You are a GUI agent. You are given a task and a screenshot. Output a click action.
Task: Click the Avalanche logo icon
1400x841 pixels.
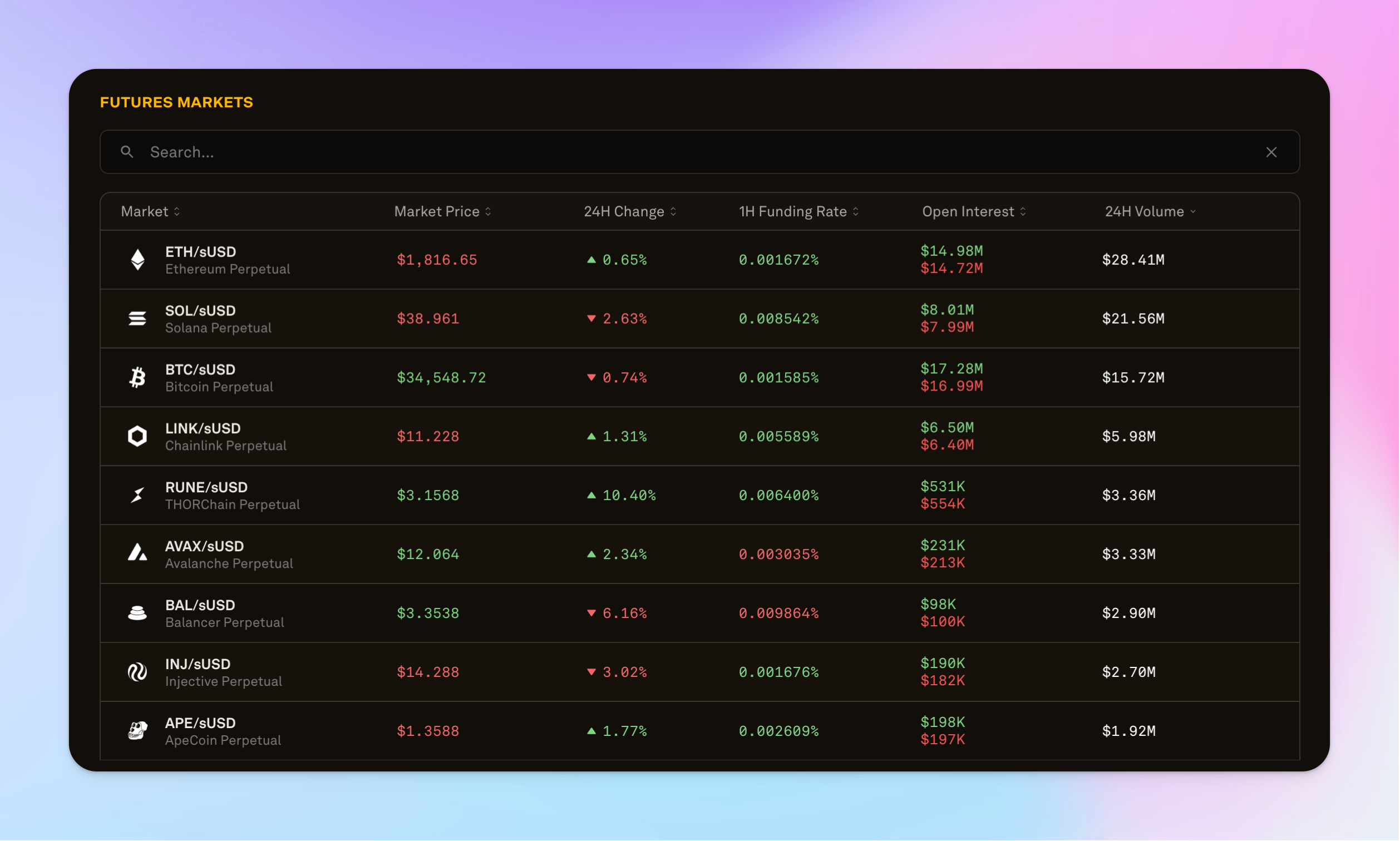coord(138,552)
